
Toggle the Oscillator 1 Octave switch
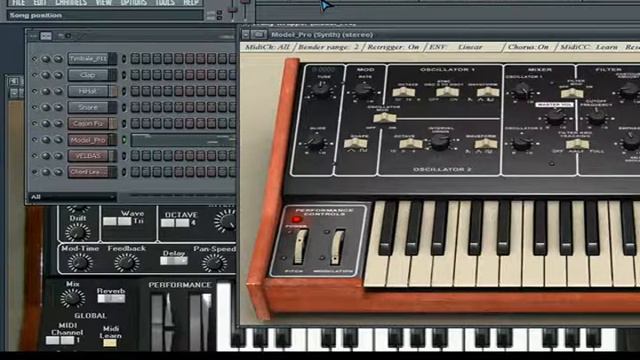tap(404, 92)
